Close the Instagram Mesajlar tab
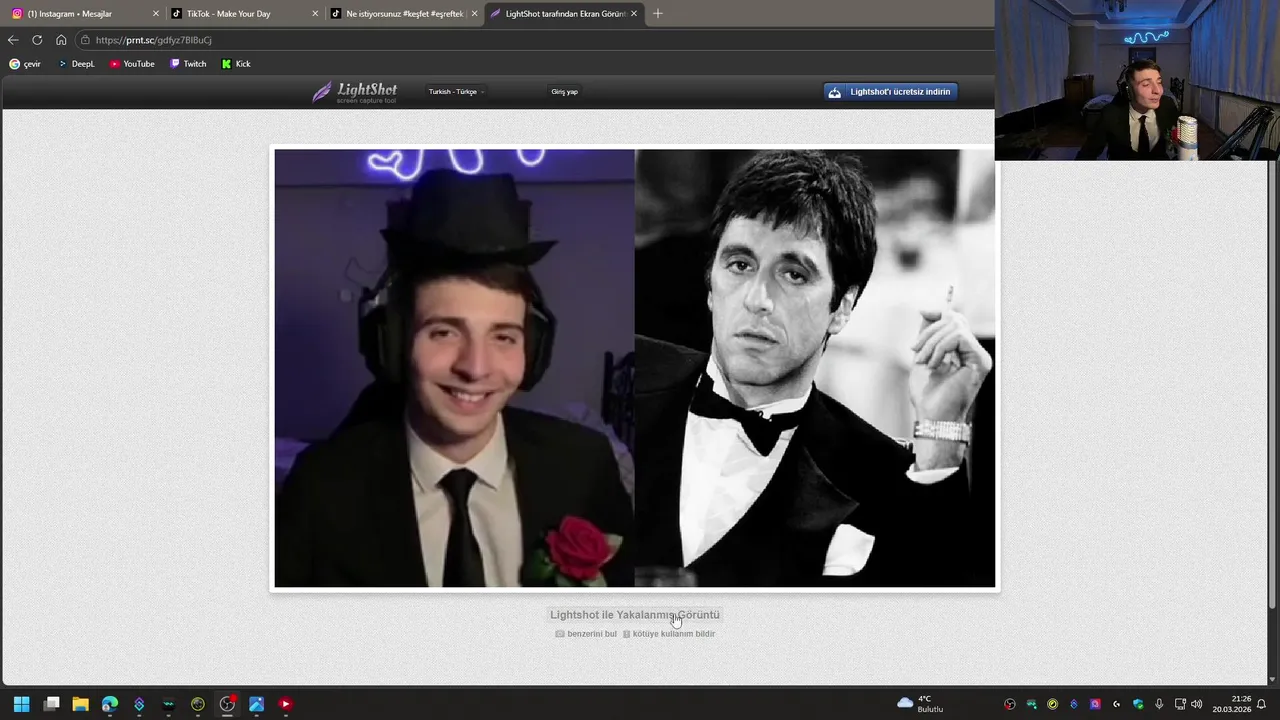The width and height of the screenshot is (1280, 720). [155, 14]
